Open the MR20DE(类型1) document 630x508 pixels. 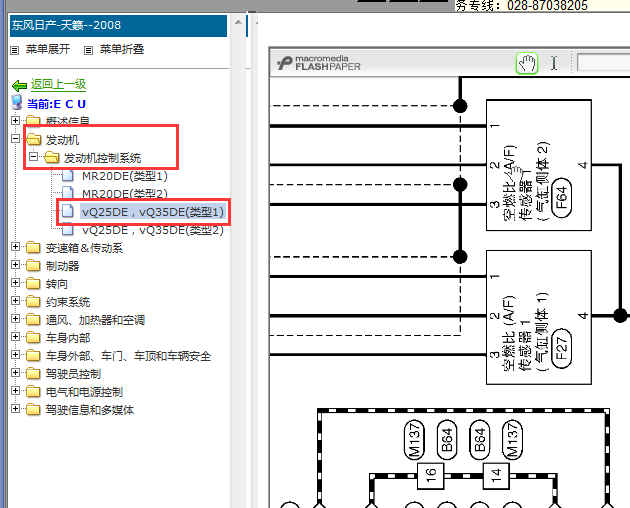click(x=125, y=176)
